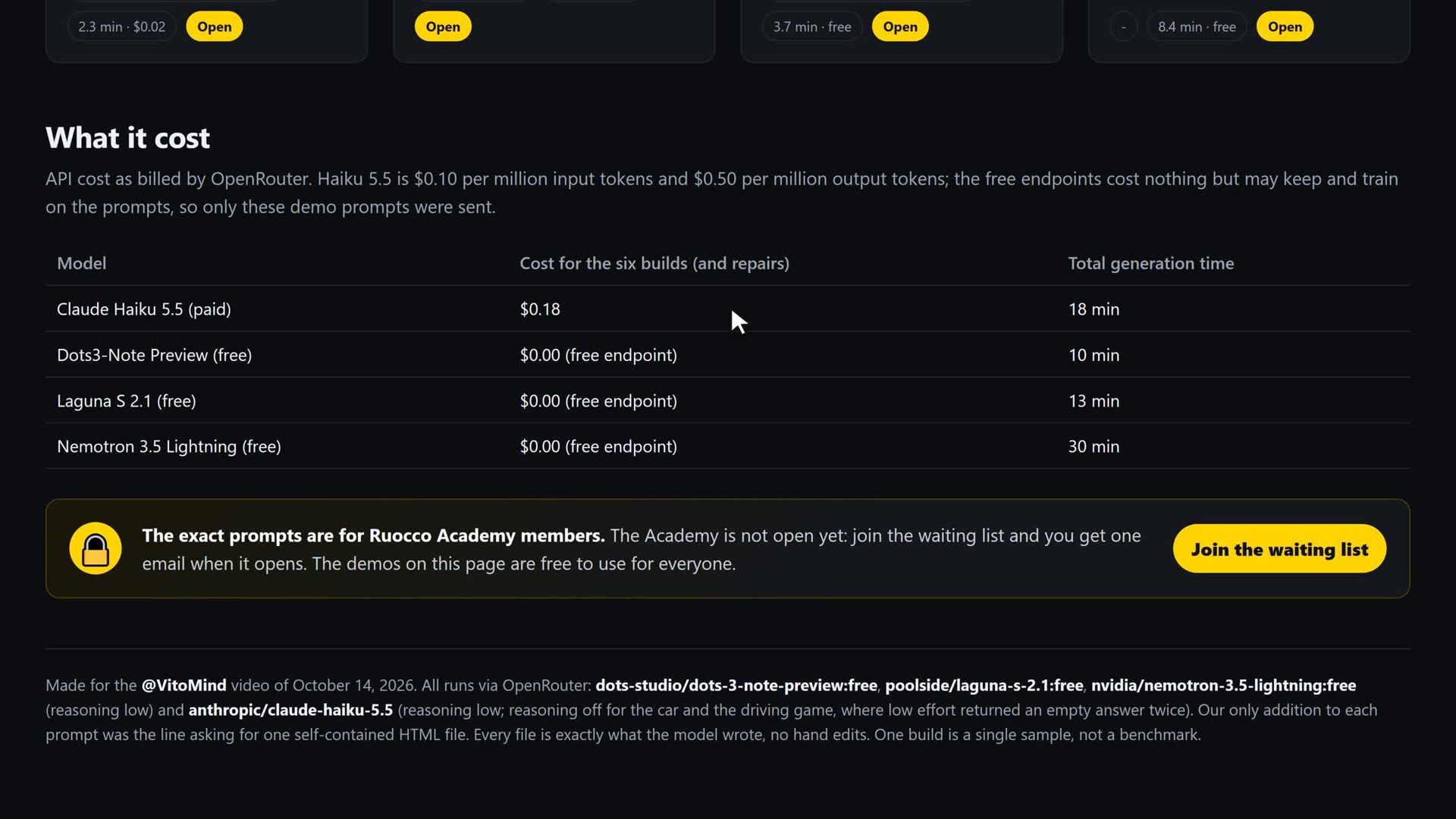This screenshot has width=1456, height=819.
Task: Select the Claude Haiku 5.5 (paid) row name
Action: pyautogui.click(x=144, y=309)
